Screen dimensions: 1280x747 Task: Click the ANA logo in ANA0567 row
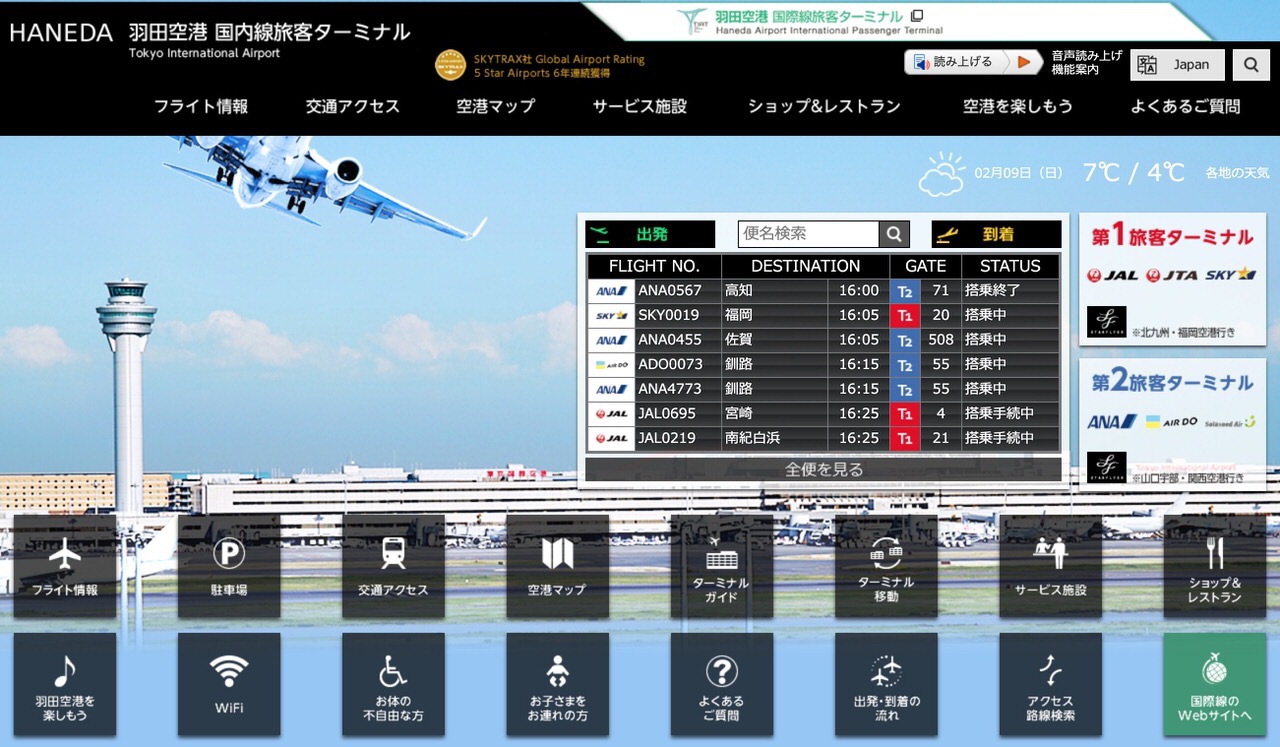611,291
